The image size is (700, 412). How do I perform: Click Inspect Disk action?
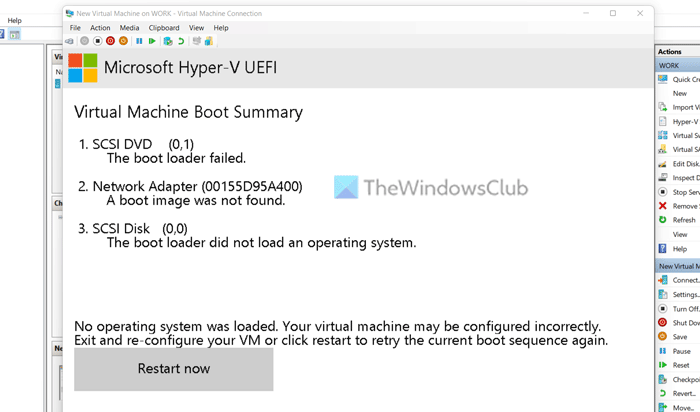[679, 178]
